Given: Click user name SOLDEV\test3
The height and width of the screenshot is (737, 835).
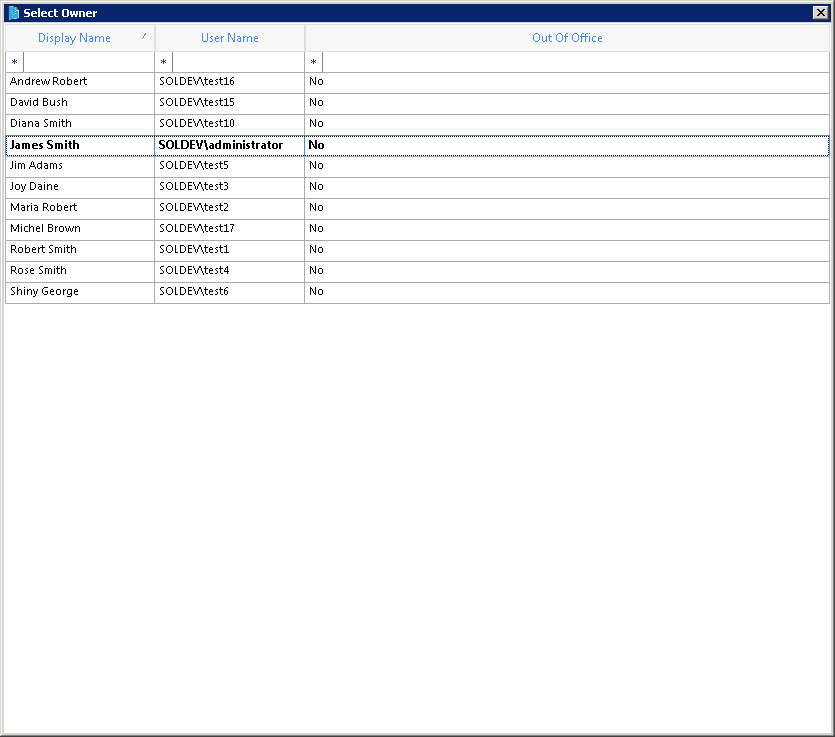Looking at the screenshot, I should (194, 186).
